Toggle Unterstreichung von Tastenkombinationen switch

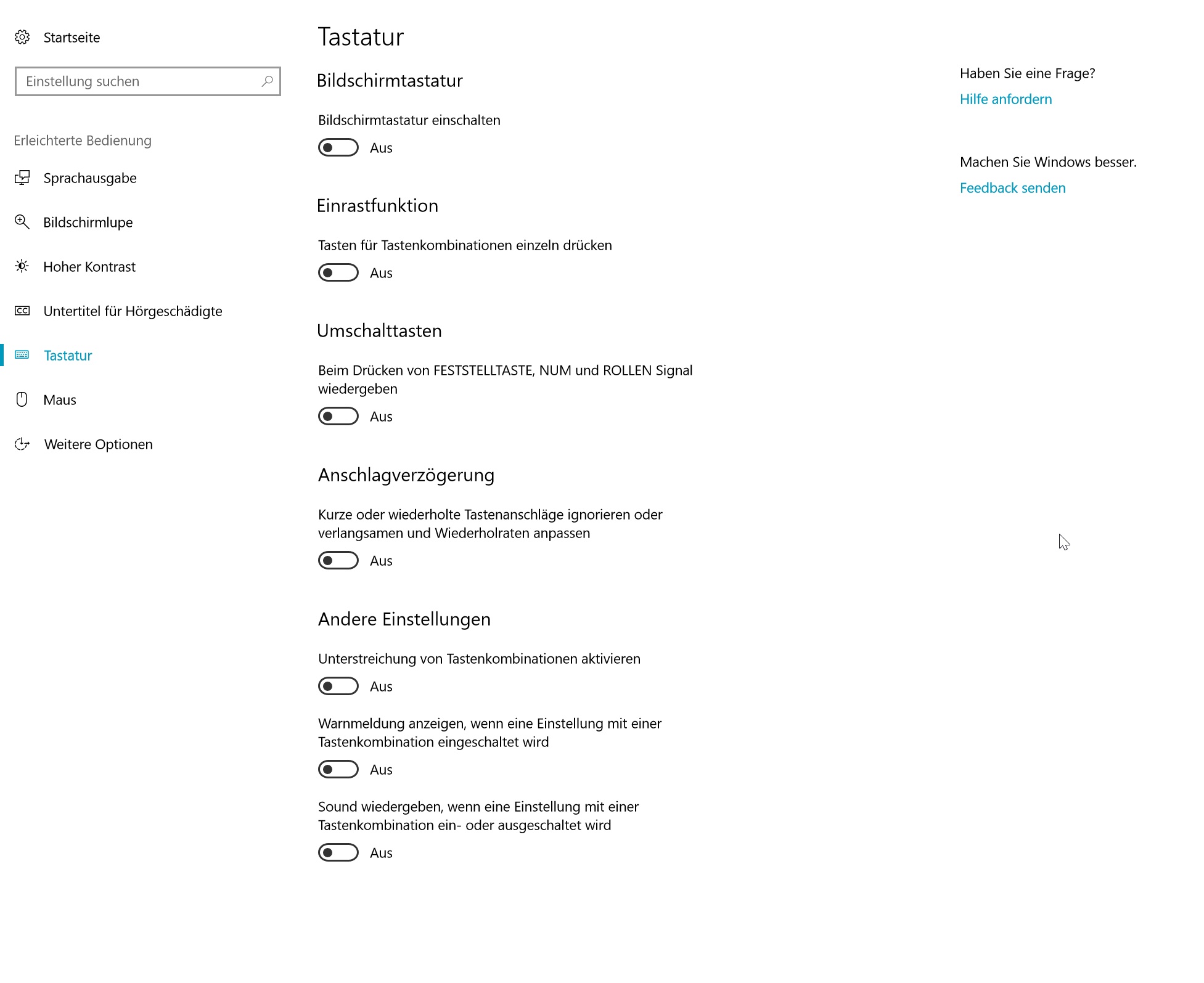(x=338, y=687)
